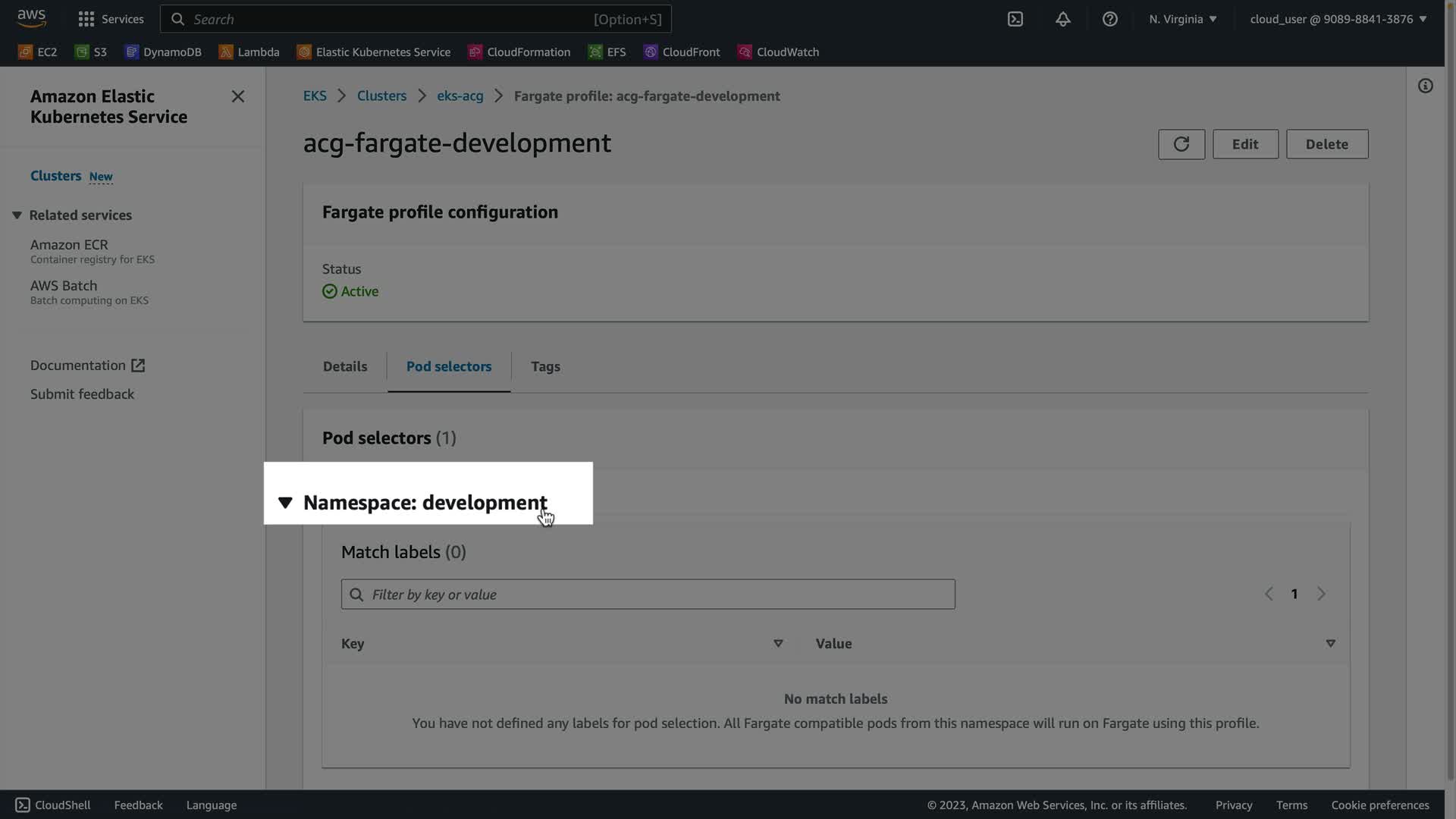
Task: Open the cloud_user account dropdown
Action: click(1338, 19)
